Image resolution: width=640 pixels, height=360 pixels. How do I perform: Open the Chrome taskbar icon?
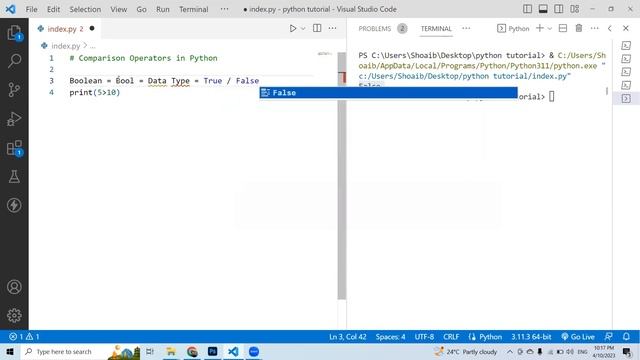[192, 351]
